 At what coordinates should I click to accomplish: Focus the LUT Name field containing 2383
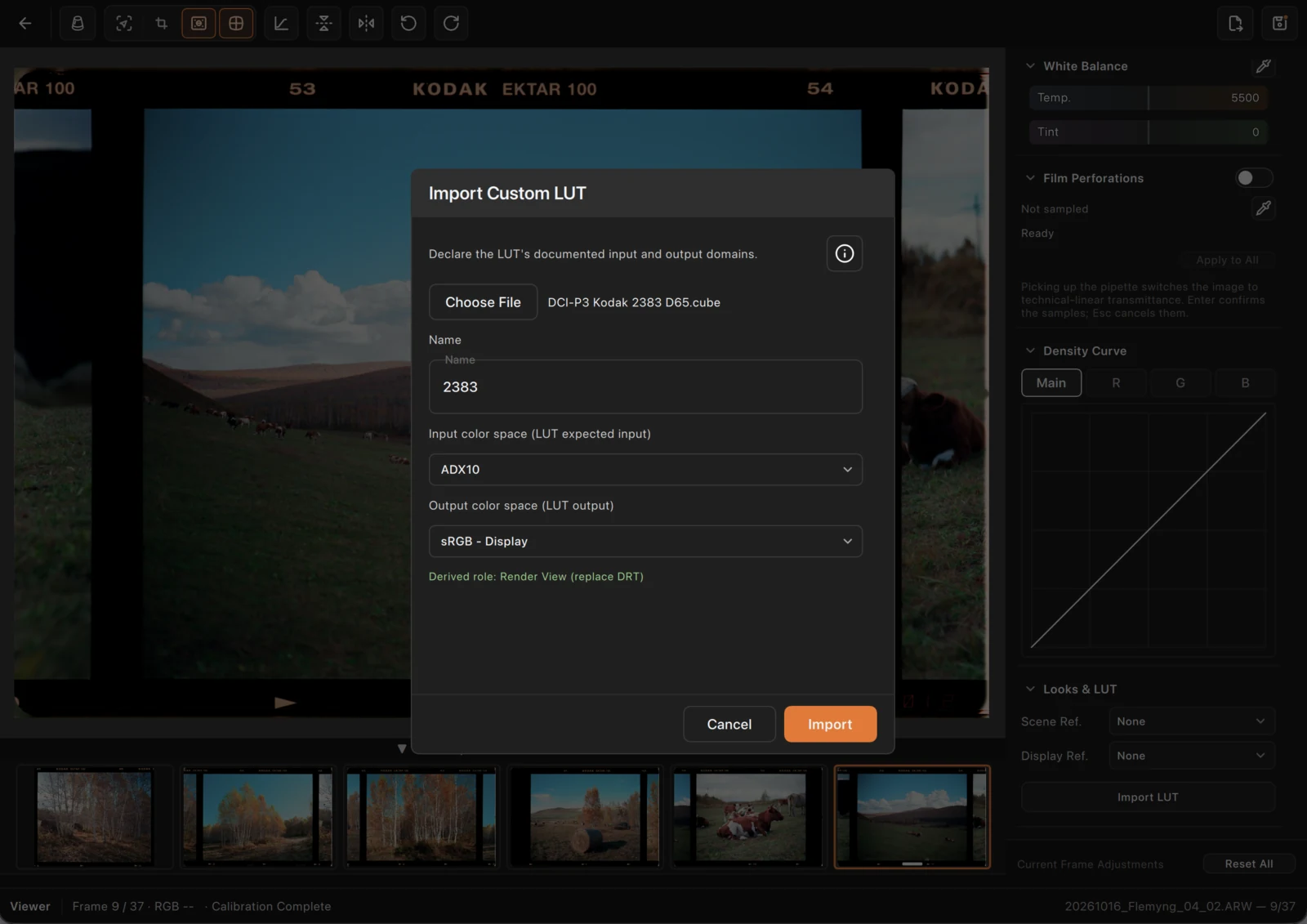pos(645,386)
